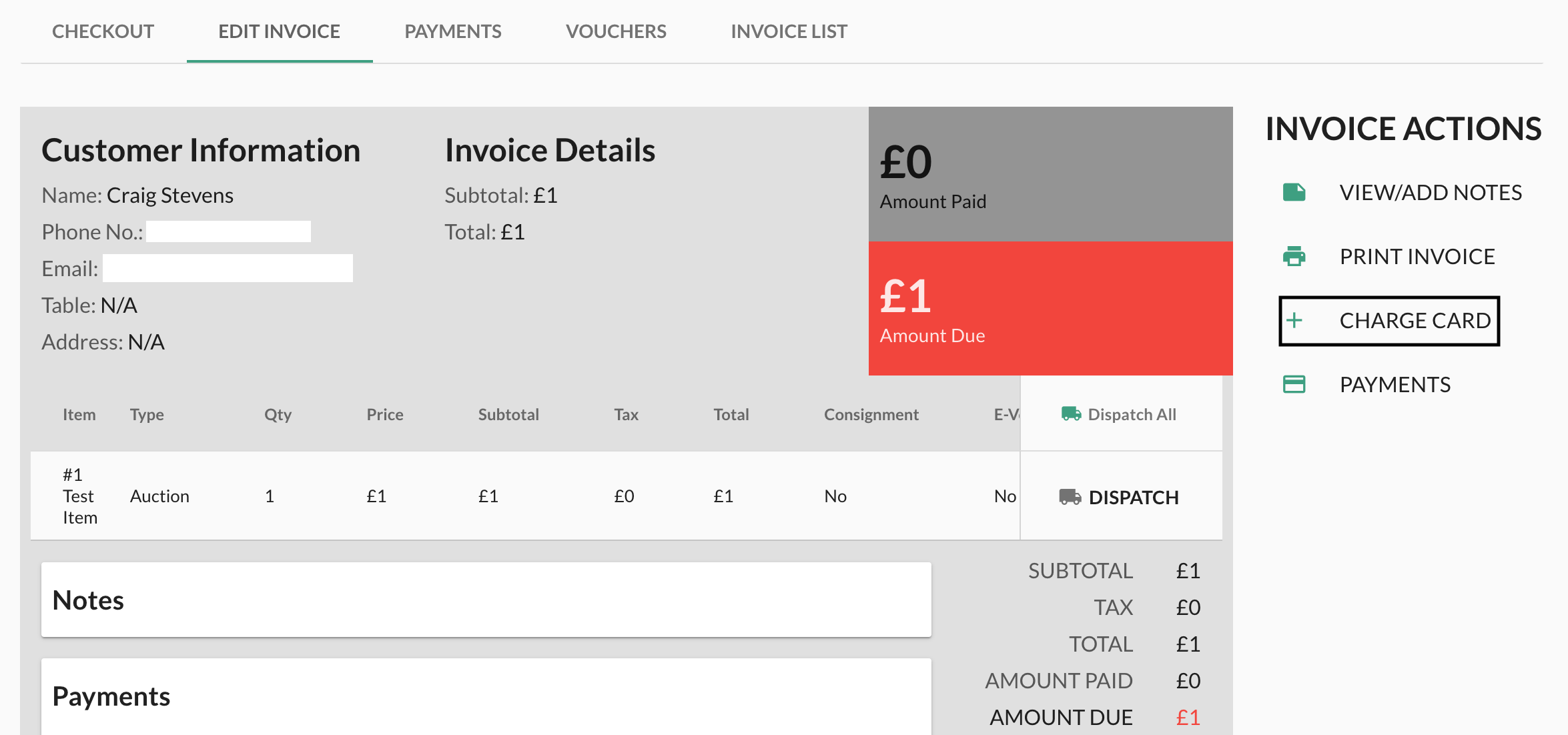Open PAYMENTS under Invoice Actions
Image resolution: width=1568 pixels, height=735 pixels.
pos(1395,385)
